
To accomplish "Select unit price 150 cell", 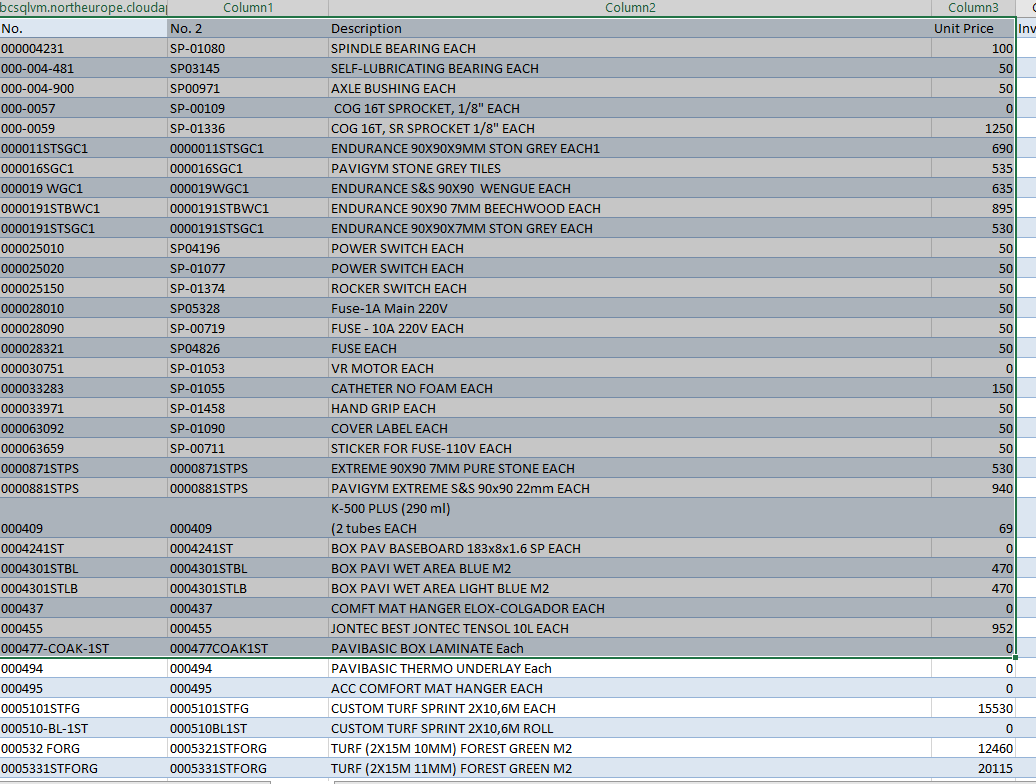I will (973, 388).
